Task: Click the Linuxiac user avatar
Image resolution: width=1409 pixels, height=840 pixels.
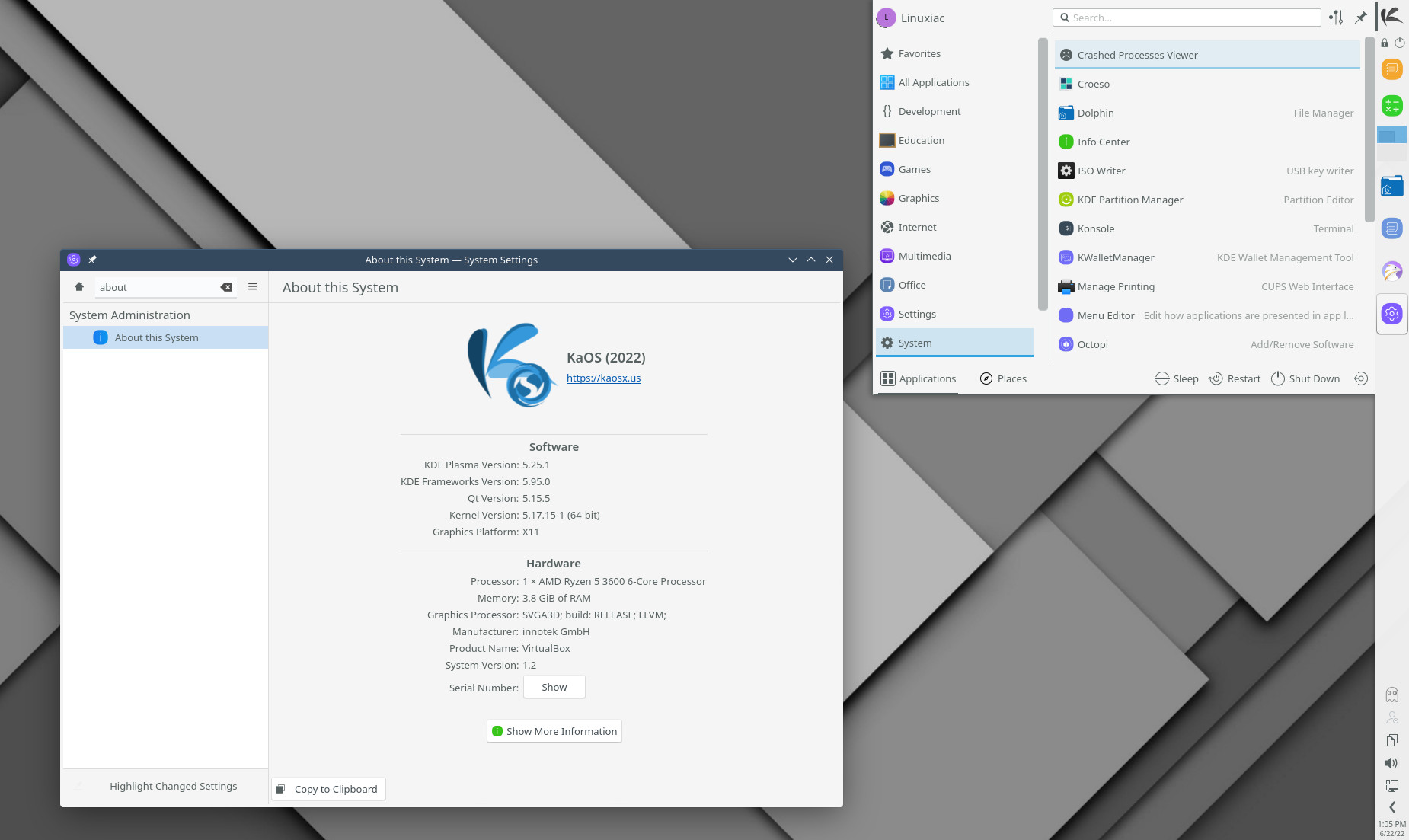Action: pos(886,18)
